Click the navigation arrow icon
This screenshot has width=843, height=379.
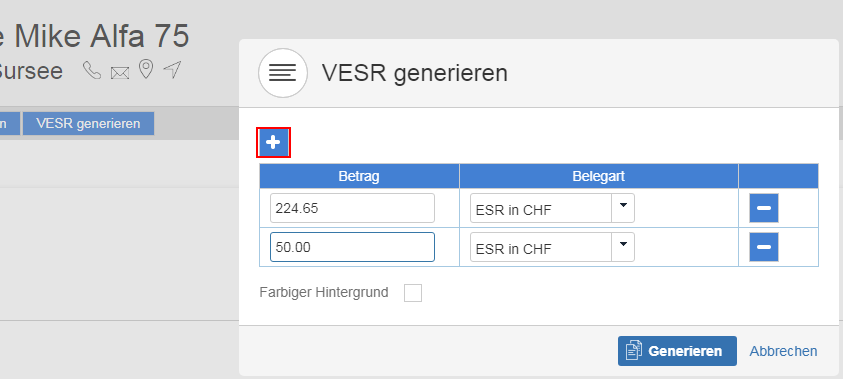tap(173, 70)
